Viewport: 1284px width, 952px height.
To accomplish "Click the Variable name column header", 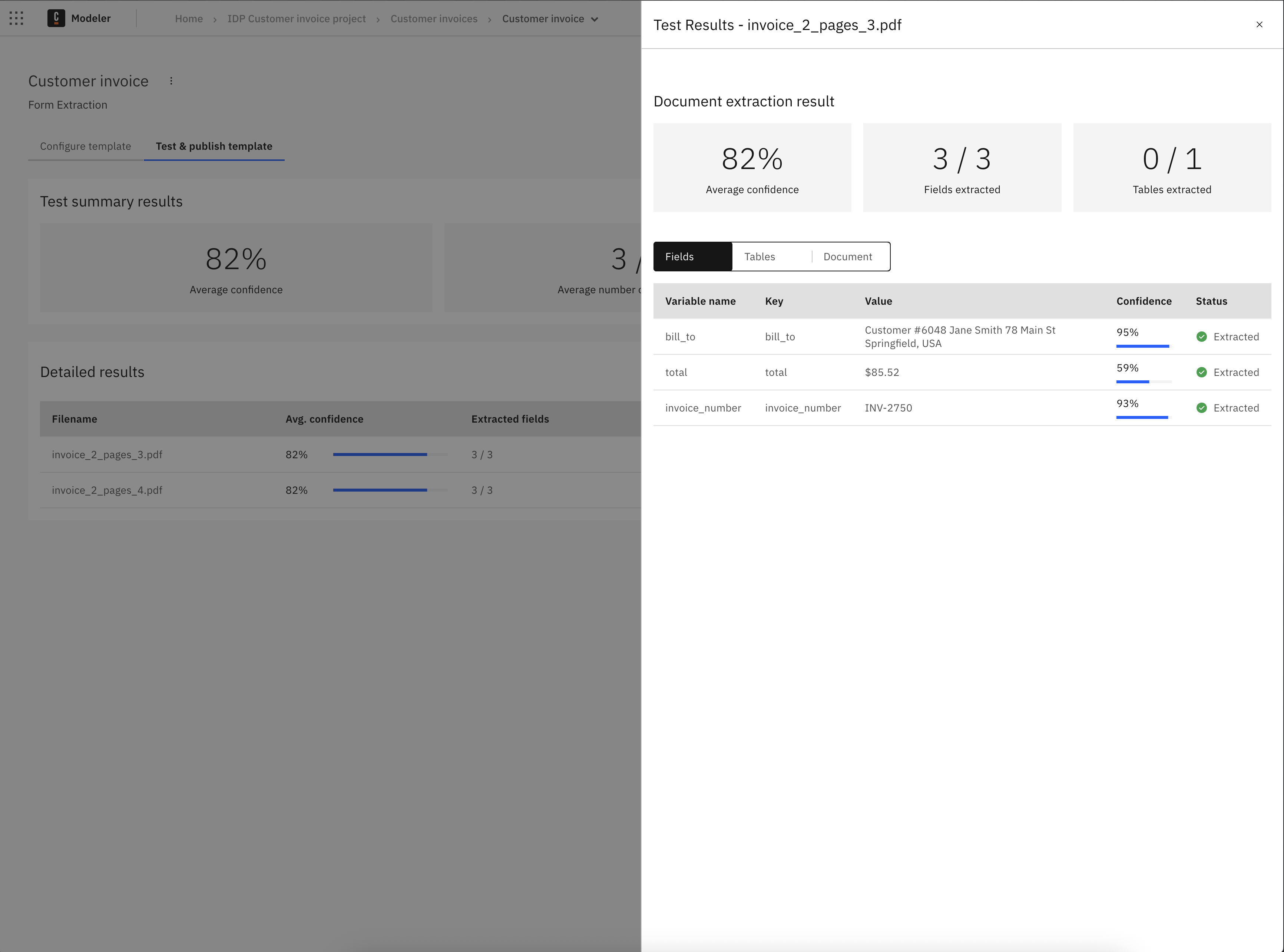I will (x=700, y=301).
